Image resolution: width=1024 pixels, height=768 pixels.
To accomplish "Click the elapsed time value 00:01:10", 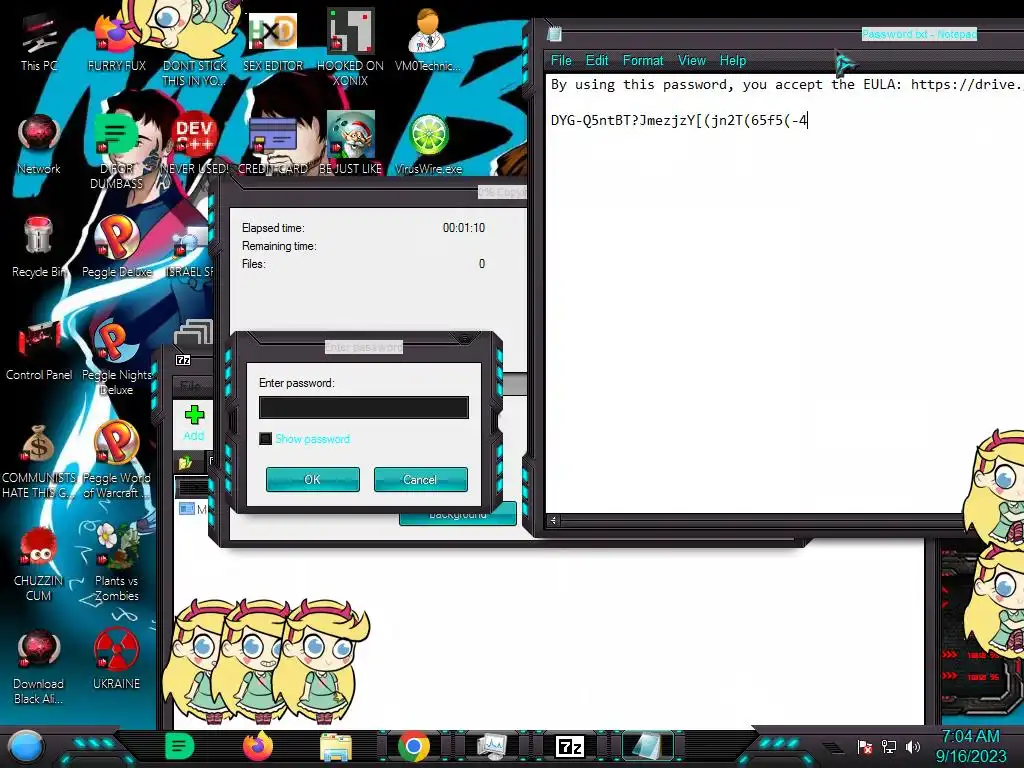I will point(464,228).
